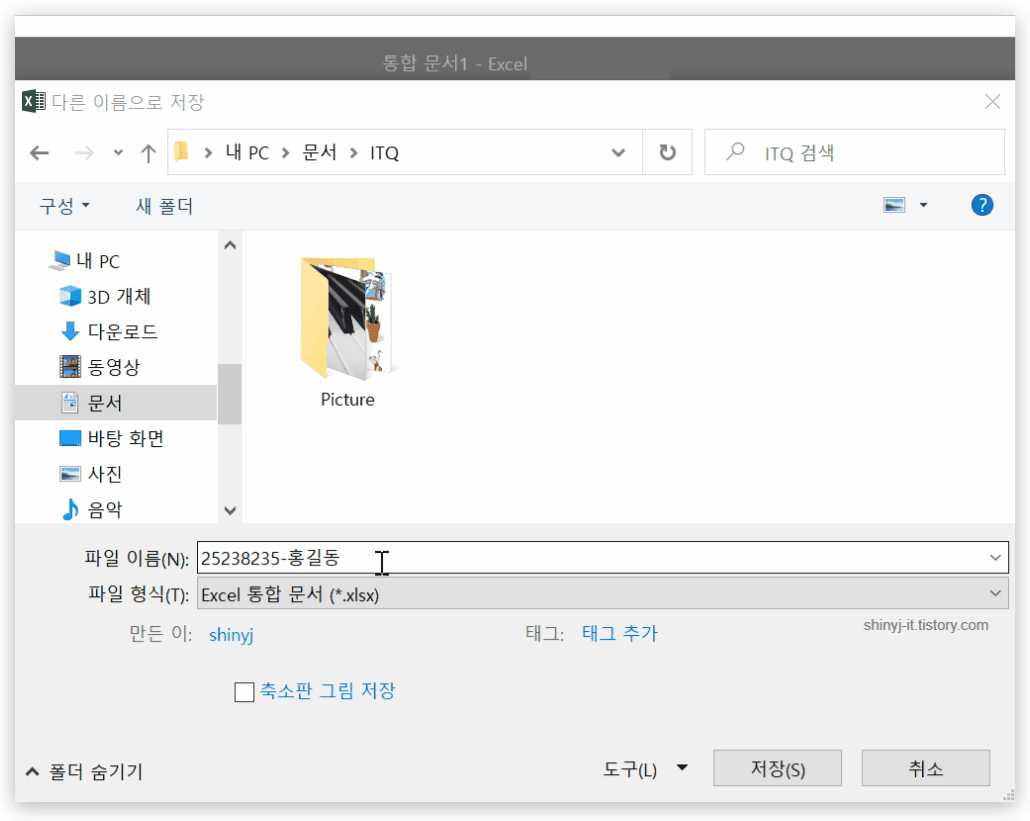Click the author name shinyj
Viewport: 1030px width, 821px height.
point(231,634)
